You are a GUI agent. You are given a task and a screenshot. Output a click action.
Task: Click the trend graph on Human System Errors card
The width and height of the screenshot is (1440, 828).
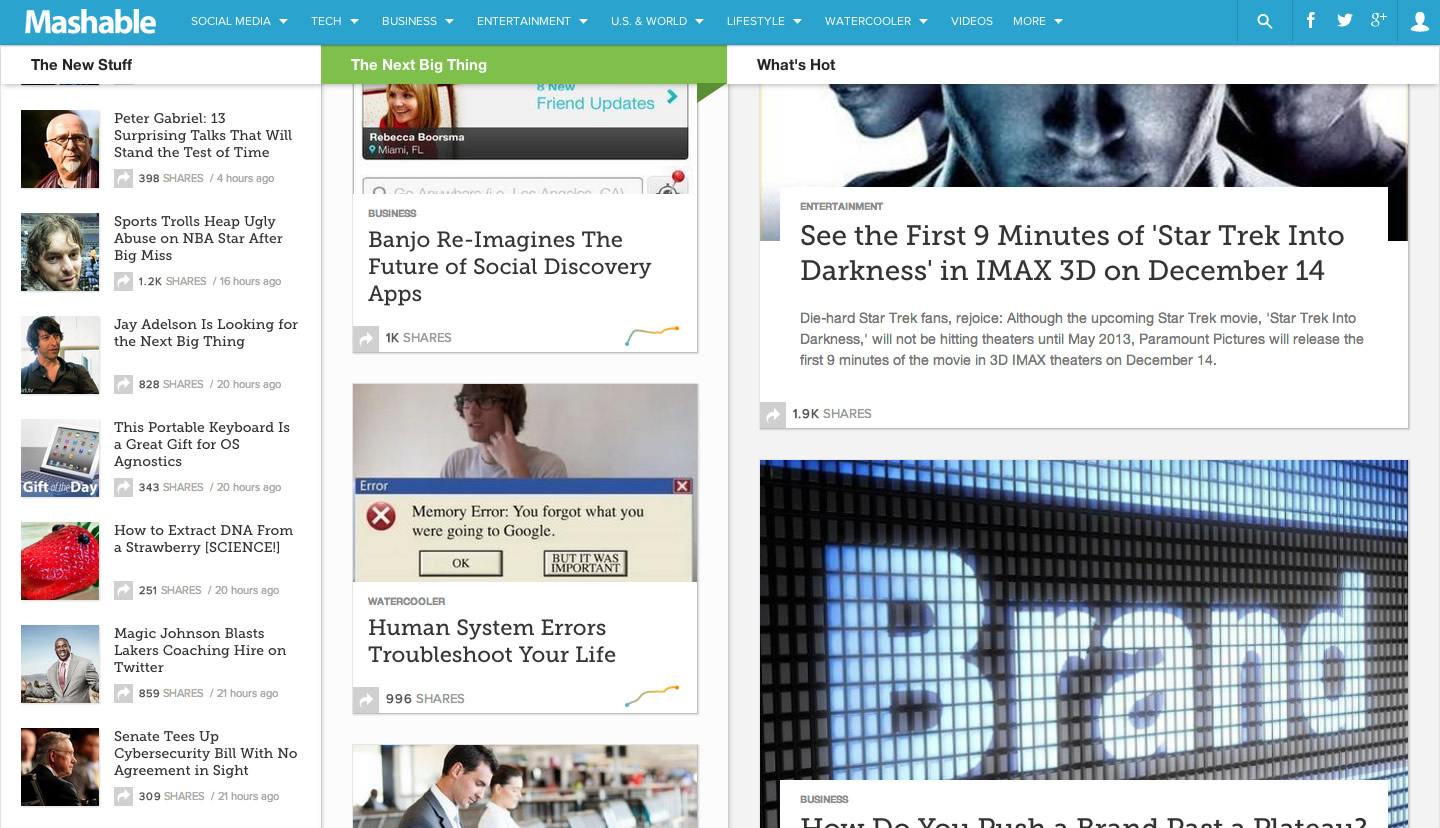click(652, 696)
